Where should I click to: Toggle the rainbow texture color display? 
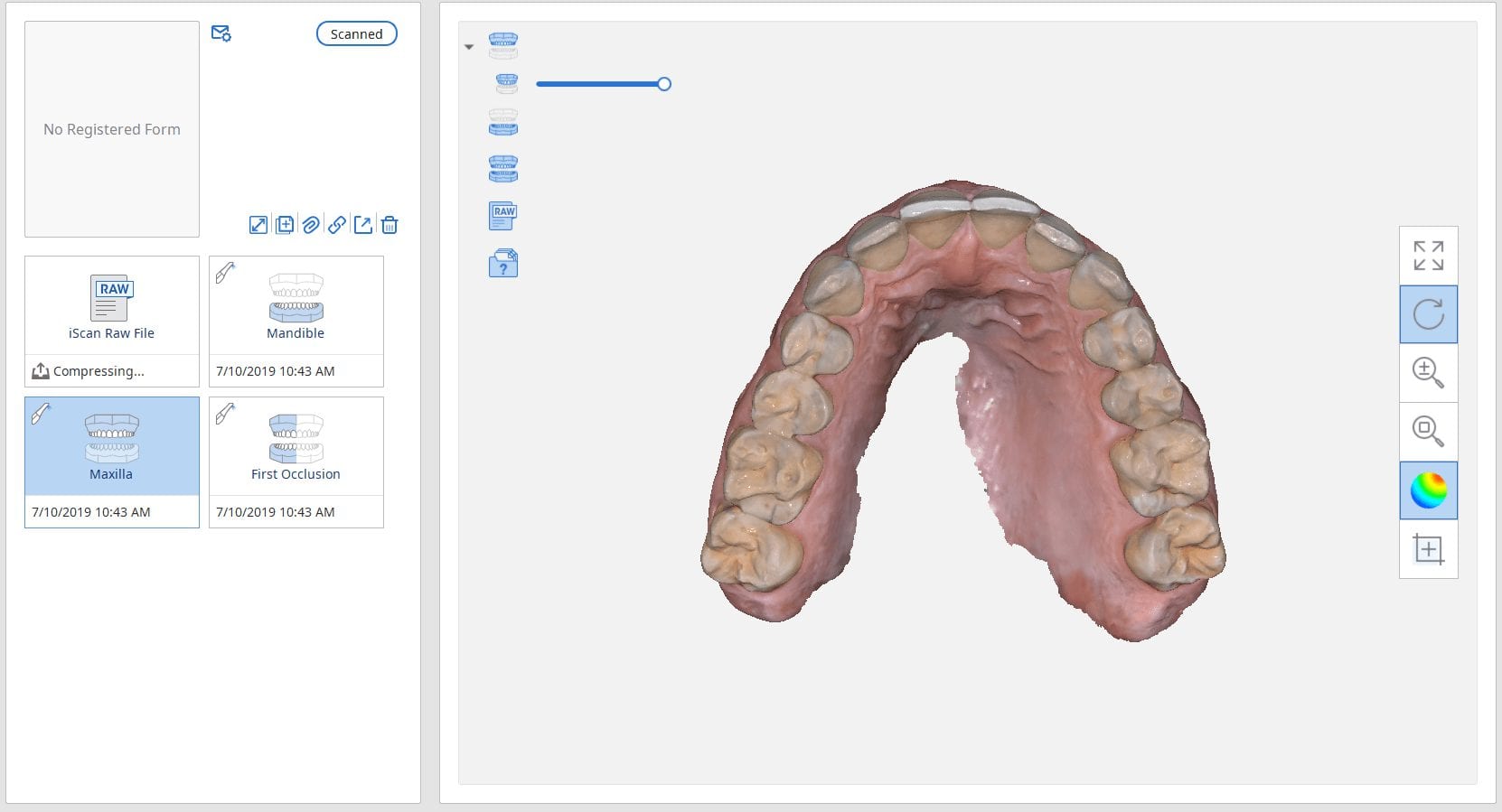(1428, 490)
